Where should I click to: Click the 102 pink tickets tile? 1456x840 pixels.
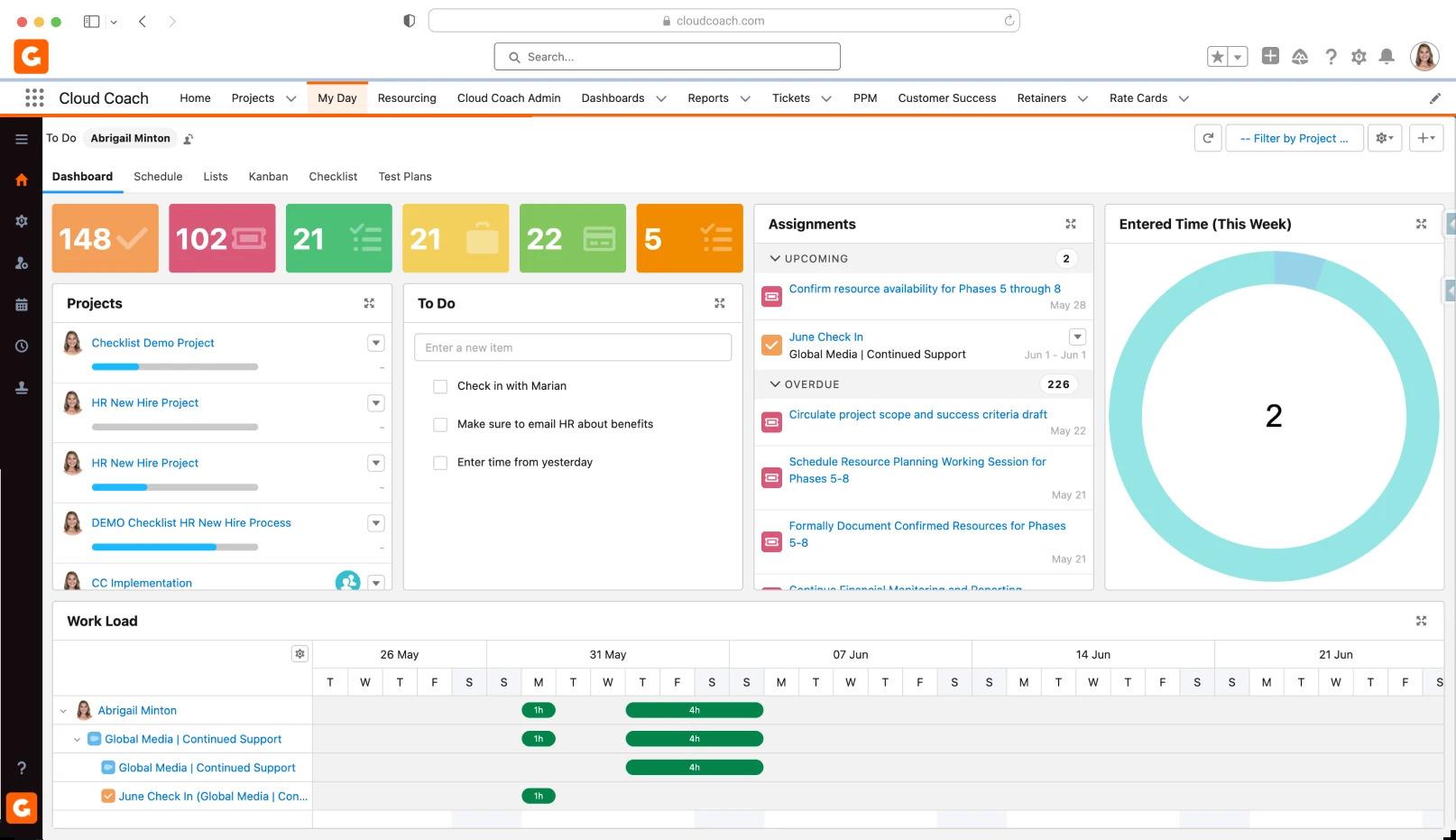(222, 238)
